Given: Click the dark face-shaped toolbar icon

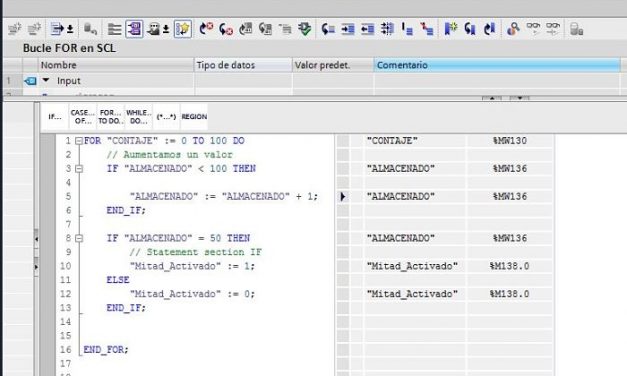Looking at the screenshot, I should [153, 29].
